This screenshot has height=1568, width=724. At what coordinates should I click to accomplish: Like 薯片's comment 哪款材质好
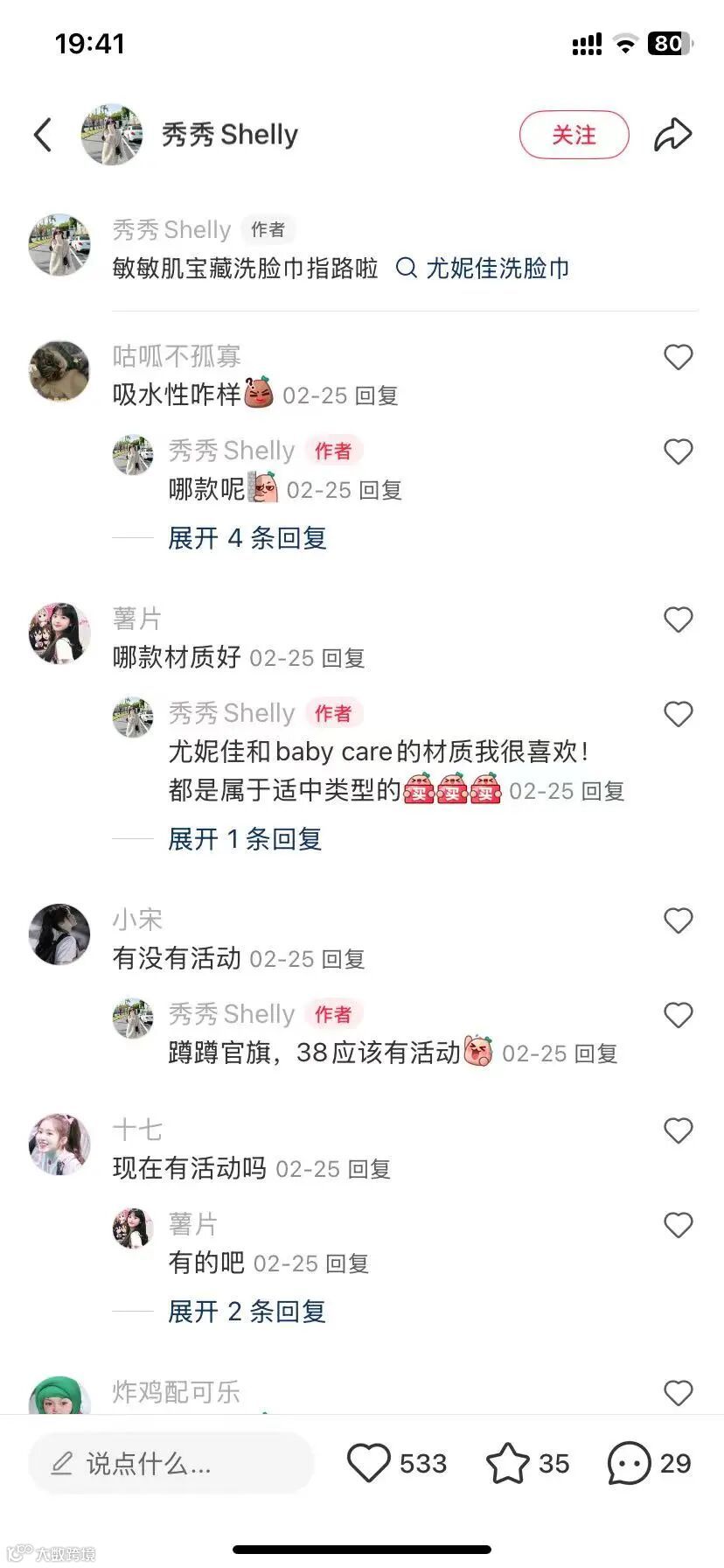pos(679,619)
